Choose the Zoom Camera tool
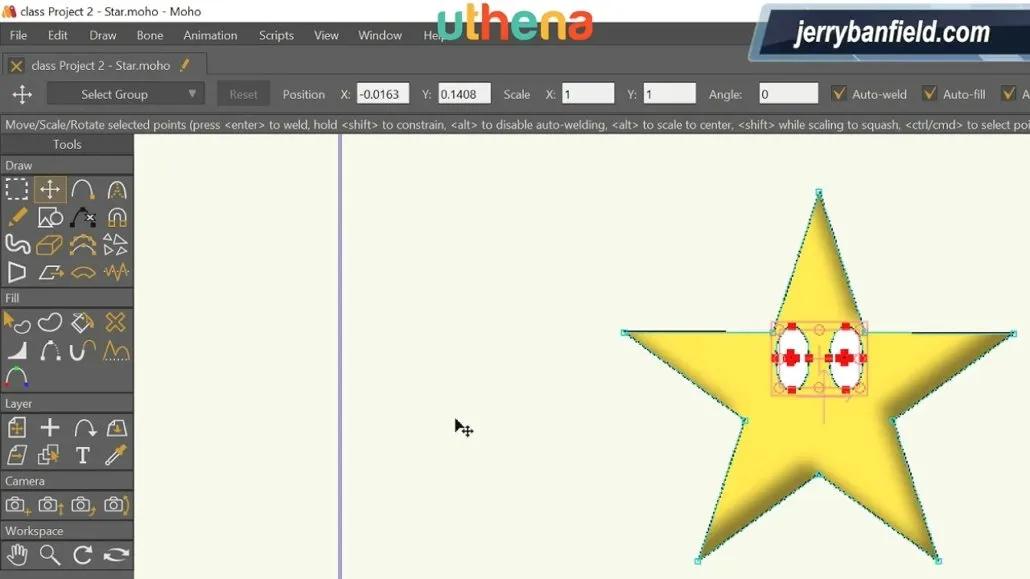Image resolution: width=1030 pixels, height=579 pixels. click(50, 505)
